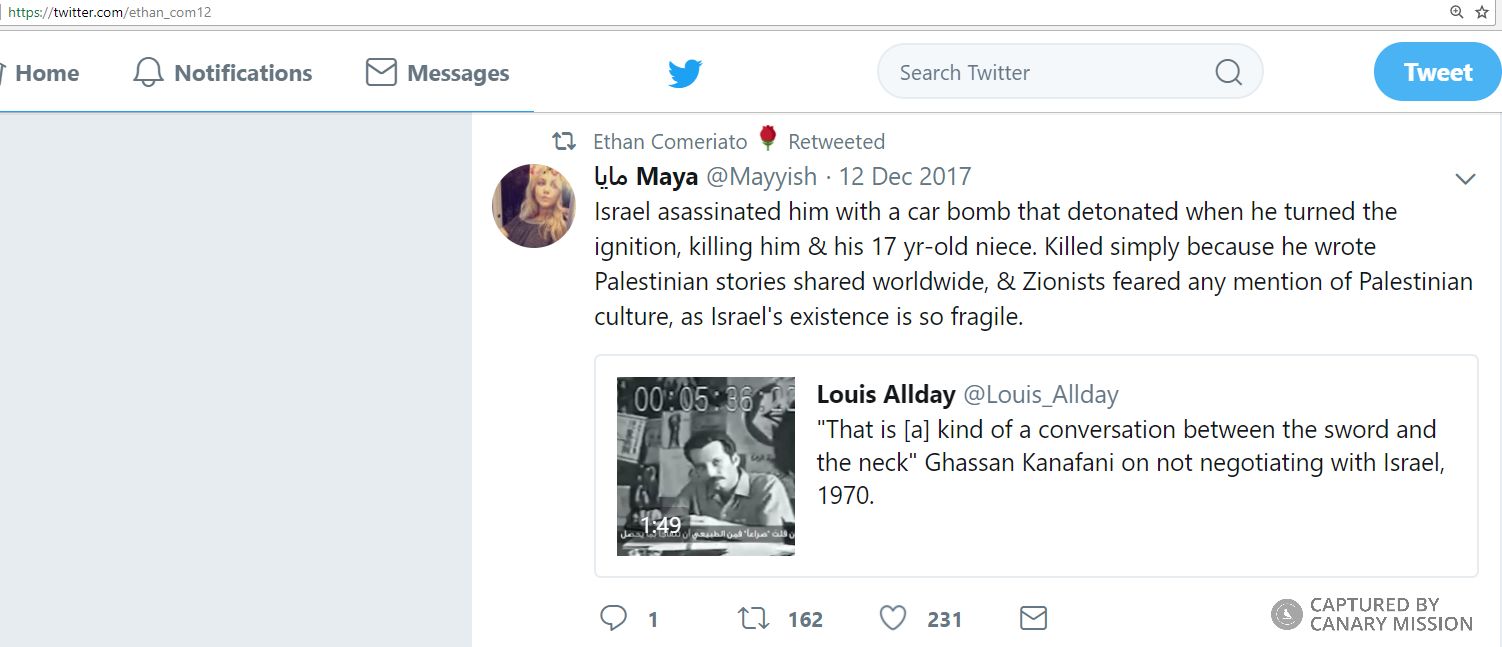1502x647 pixels.
Task: Play the Ghassan Kanafani video thumbnail
Action: (x=705, y=466)
